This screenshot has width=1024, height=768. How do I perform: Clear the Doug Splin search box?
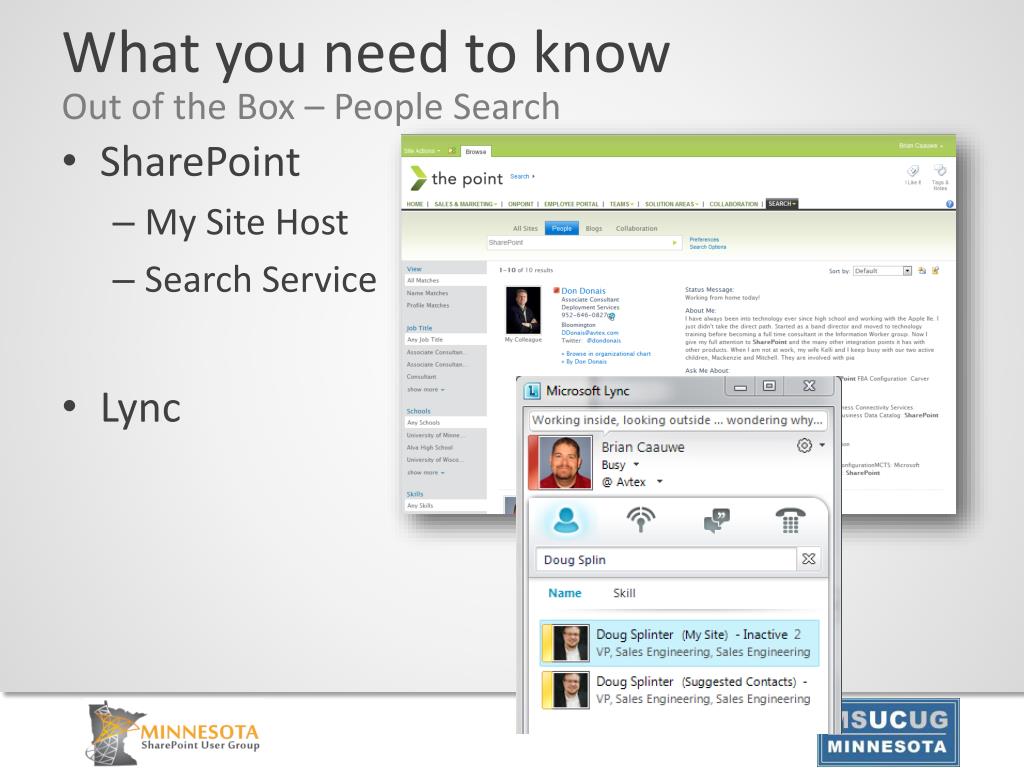pos(808,559)
